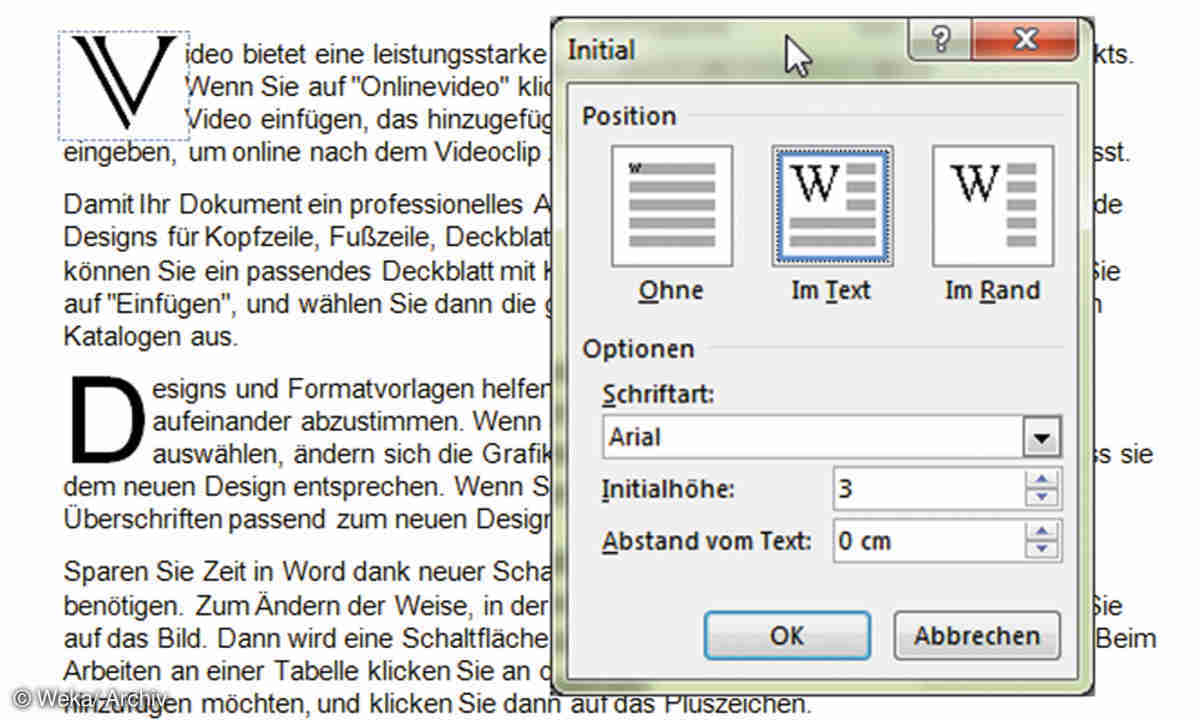Image resolution: width=1200 pixels, height=720 pixels.
Task: Choose the 'Im Text' drop cap position
Action: point(830,205)
